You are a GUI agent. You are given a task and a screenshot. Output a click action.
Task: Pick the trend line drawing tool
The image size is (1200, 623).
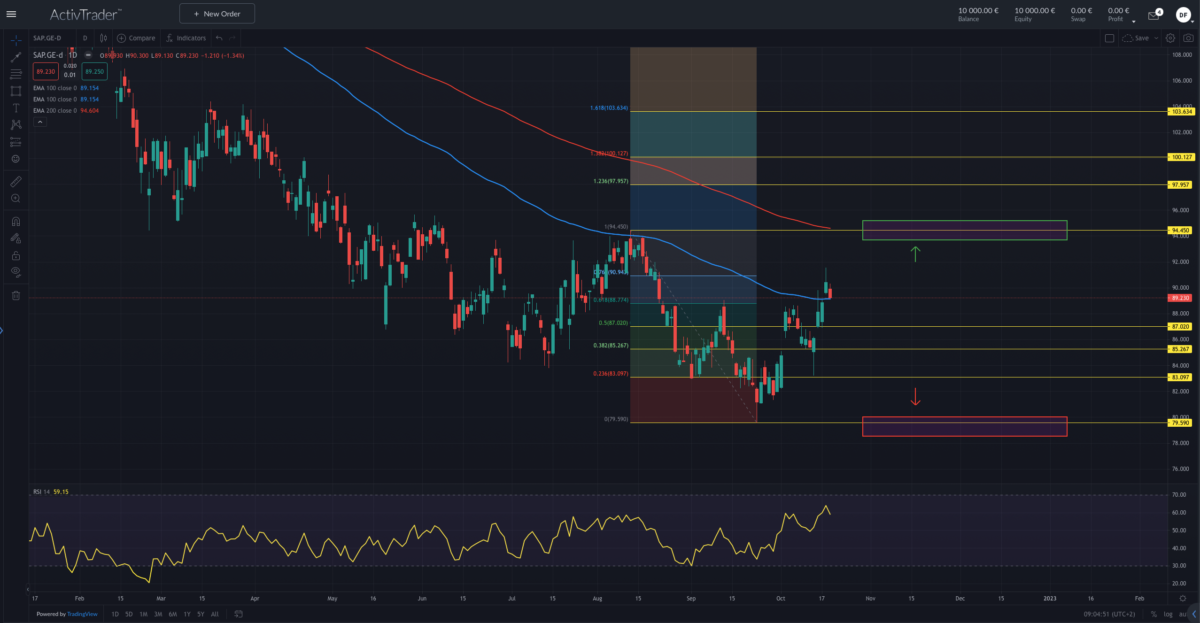coord(15,56)
